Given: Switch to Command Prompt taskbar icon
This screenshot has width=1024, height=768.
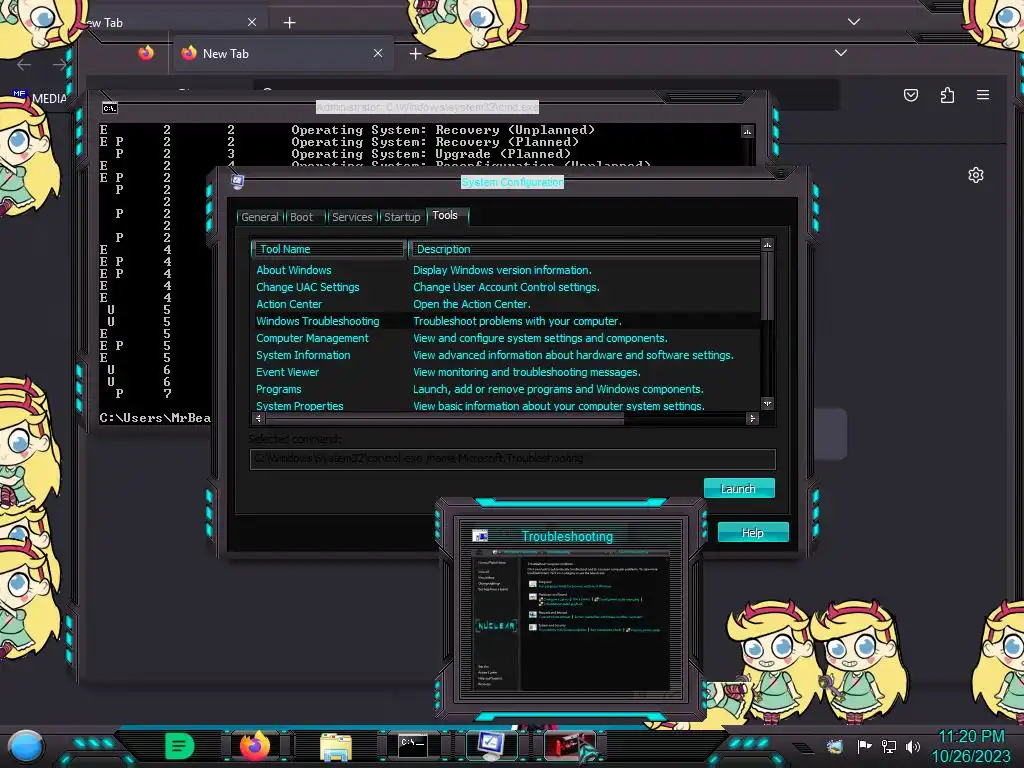Looking at the screenshot, I should pyautogui.click(x=413, y=746).
